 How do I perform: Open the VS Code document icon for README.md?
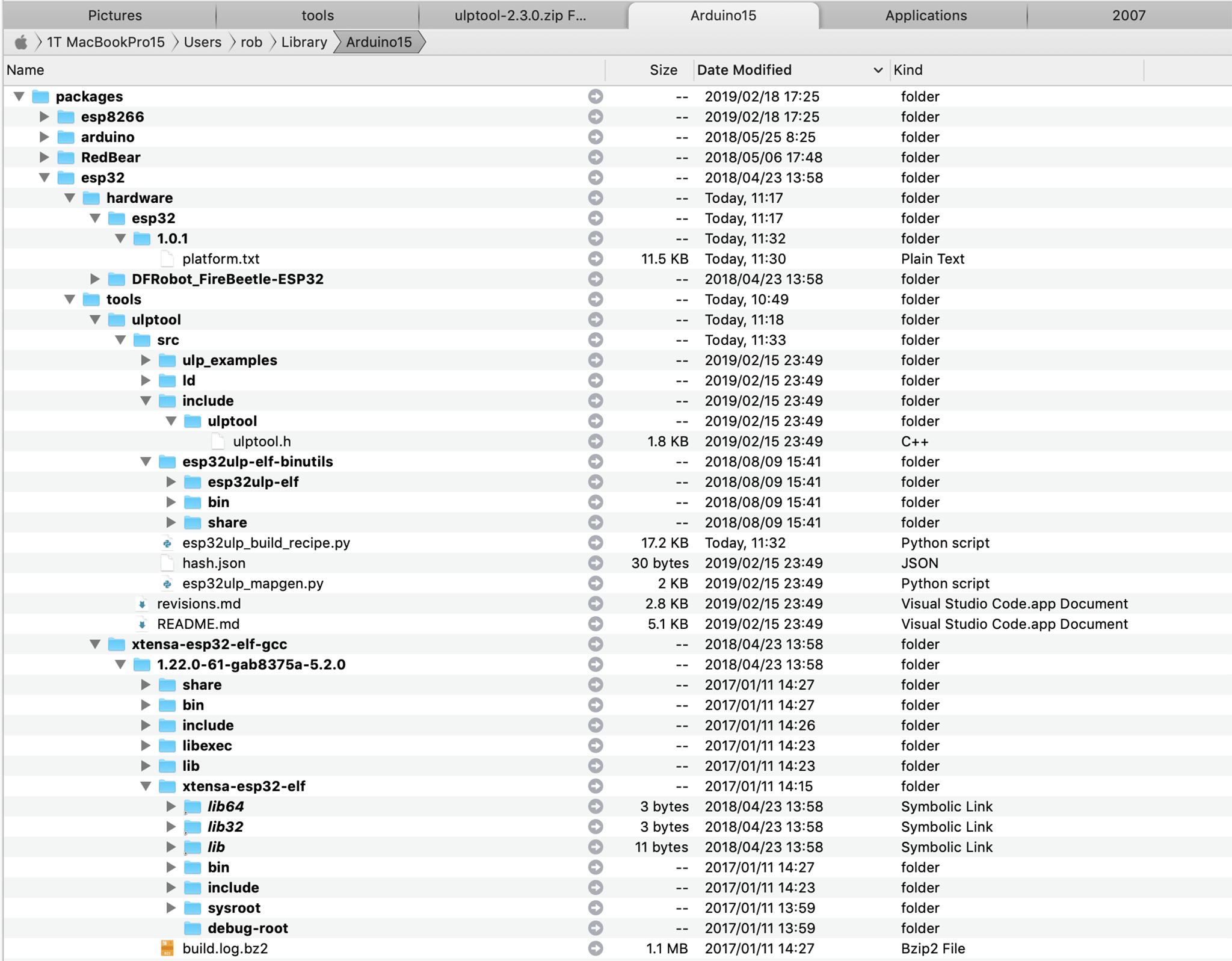(143, 624)
